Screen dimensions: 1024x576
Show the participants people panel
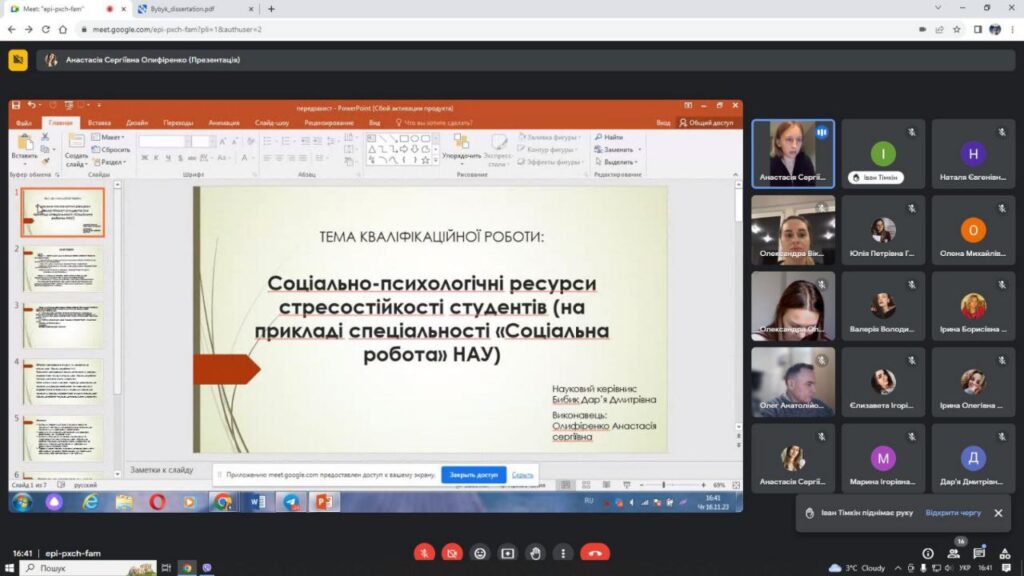[x=953, y=553]
